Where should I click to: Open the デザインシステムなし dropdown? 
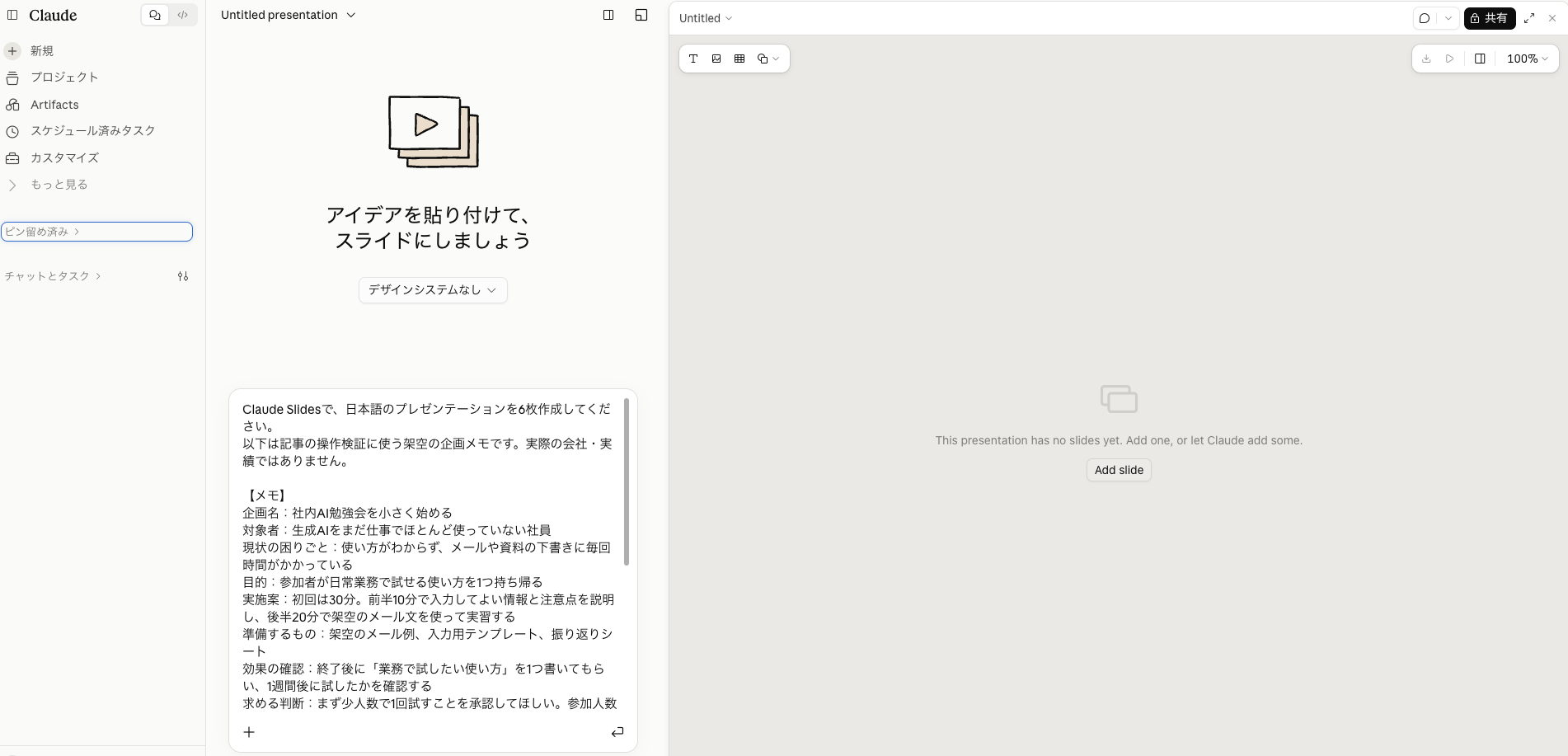pyautogui.click(x=433, y=290)
